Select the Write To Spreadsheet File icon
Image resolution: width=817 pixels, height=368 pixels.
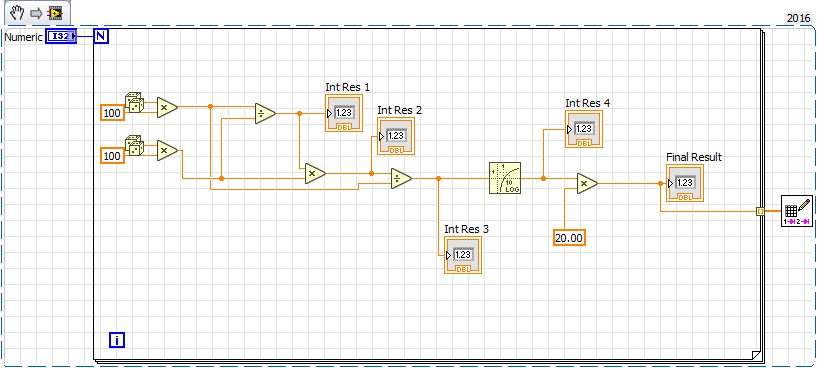point(797,211)
